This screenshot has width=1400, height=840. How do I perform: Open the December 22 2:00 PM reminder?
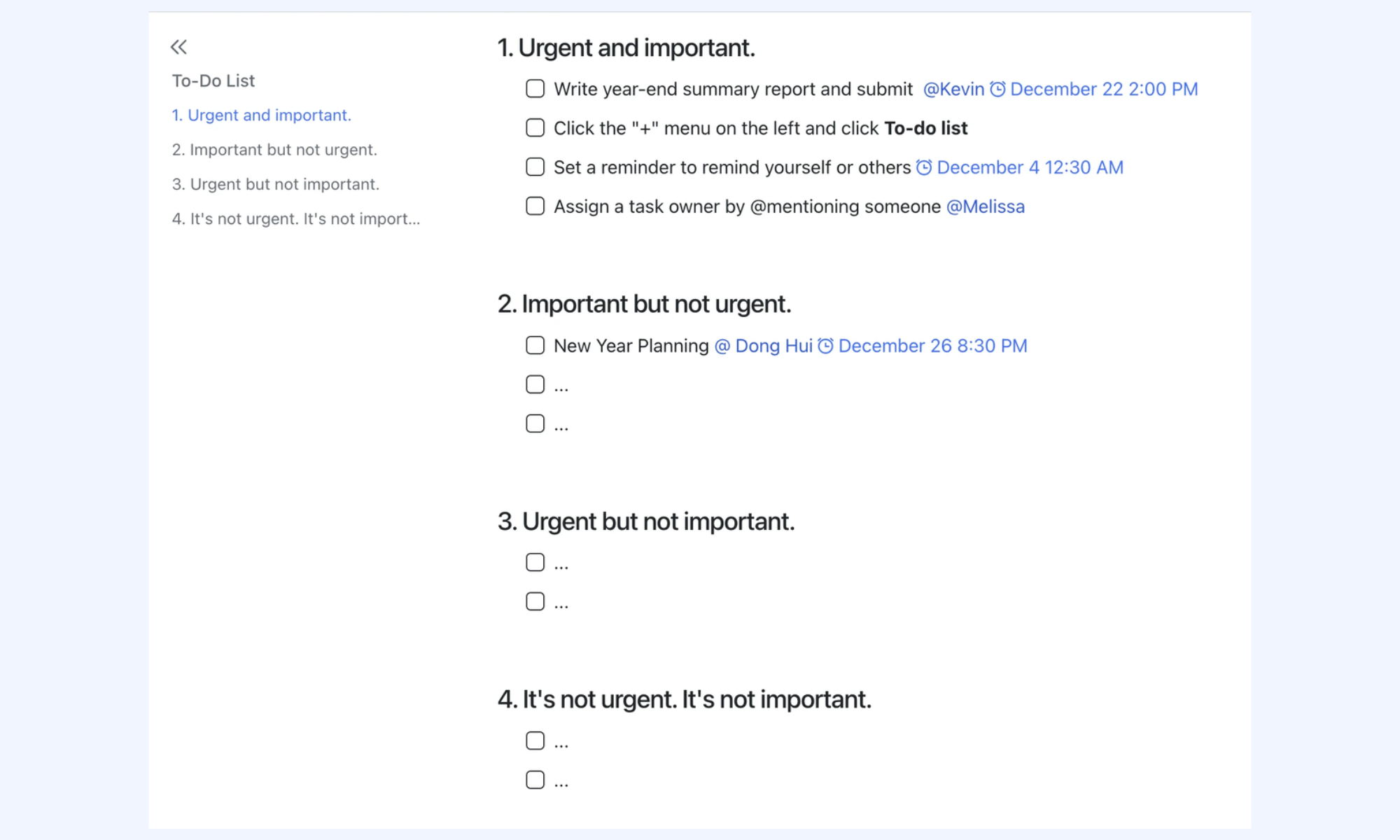click(1104, 89)
